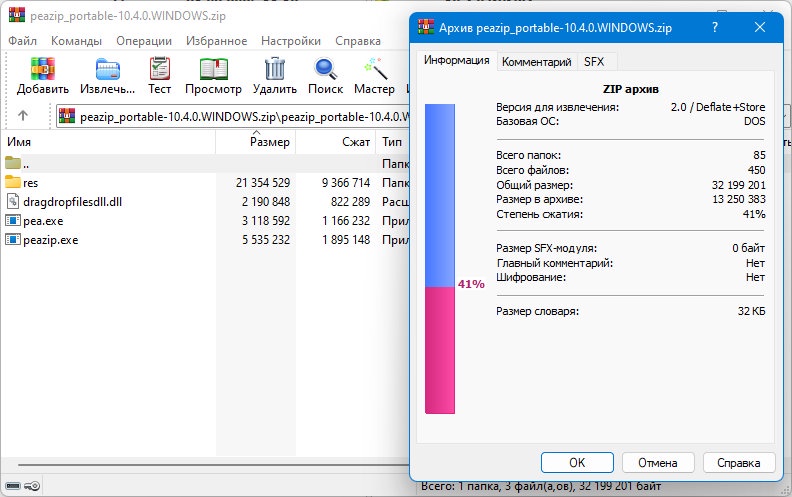Open the Просмотр (View) toolbar icon

(x=214, y=69)
